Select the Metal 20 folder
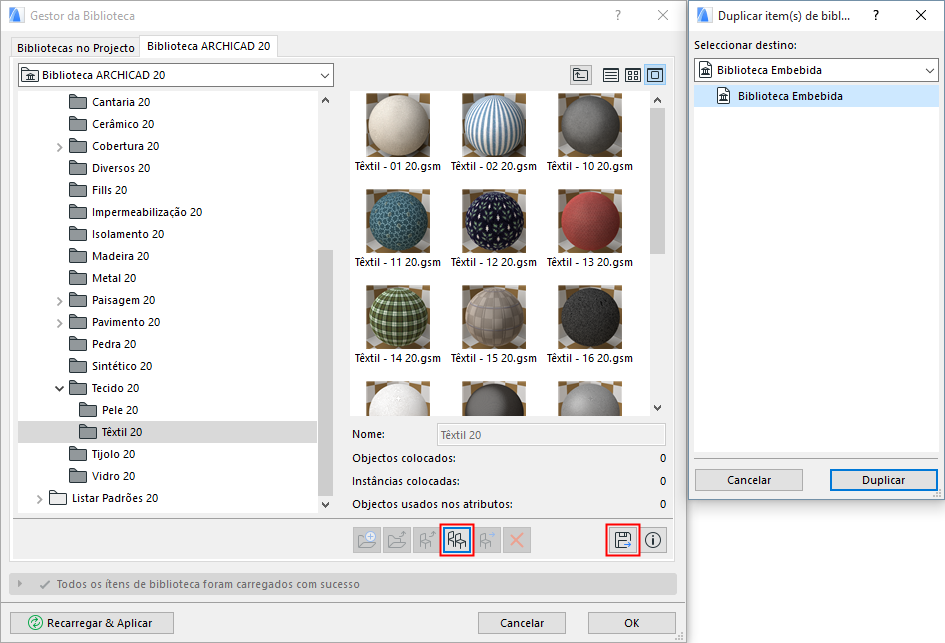The height and width of the screenshot is (643, 945). click(x=114, y=278)
